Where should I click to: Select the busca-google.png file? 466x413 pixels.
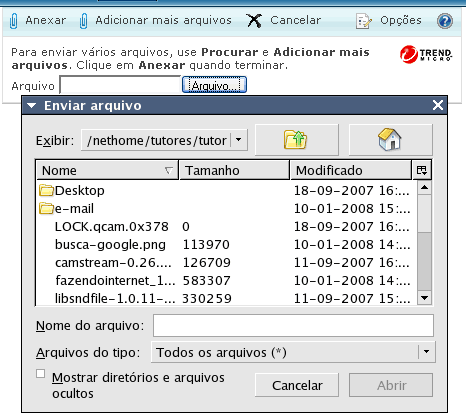click(110, 245)
